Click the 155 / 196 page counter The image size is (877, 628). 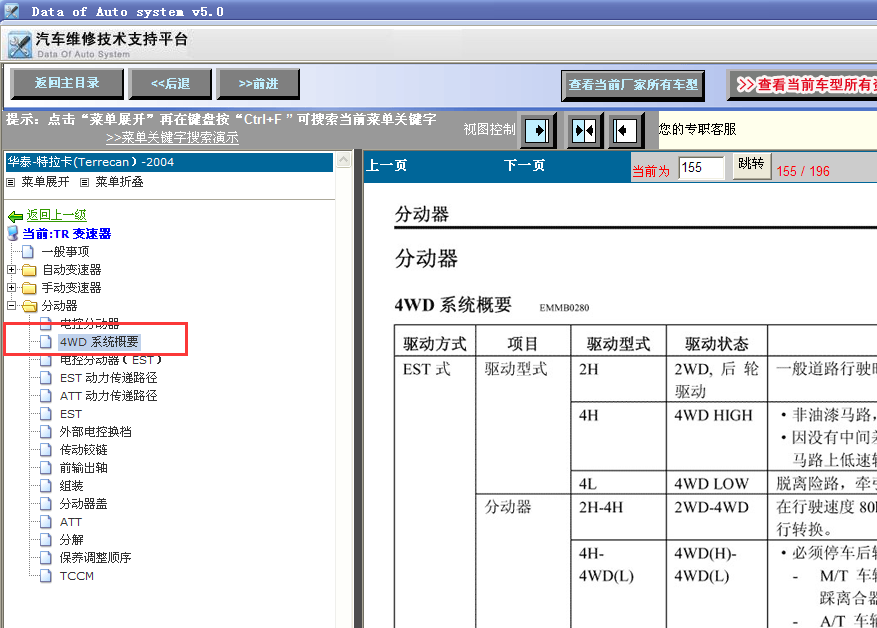click(x=803, y=171)
